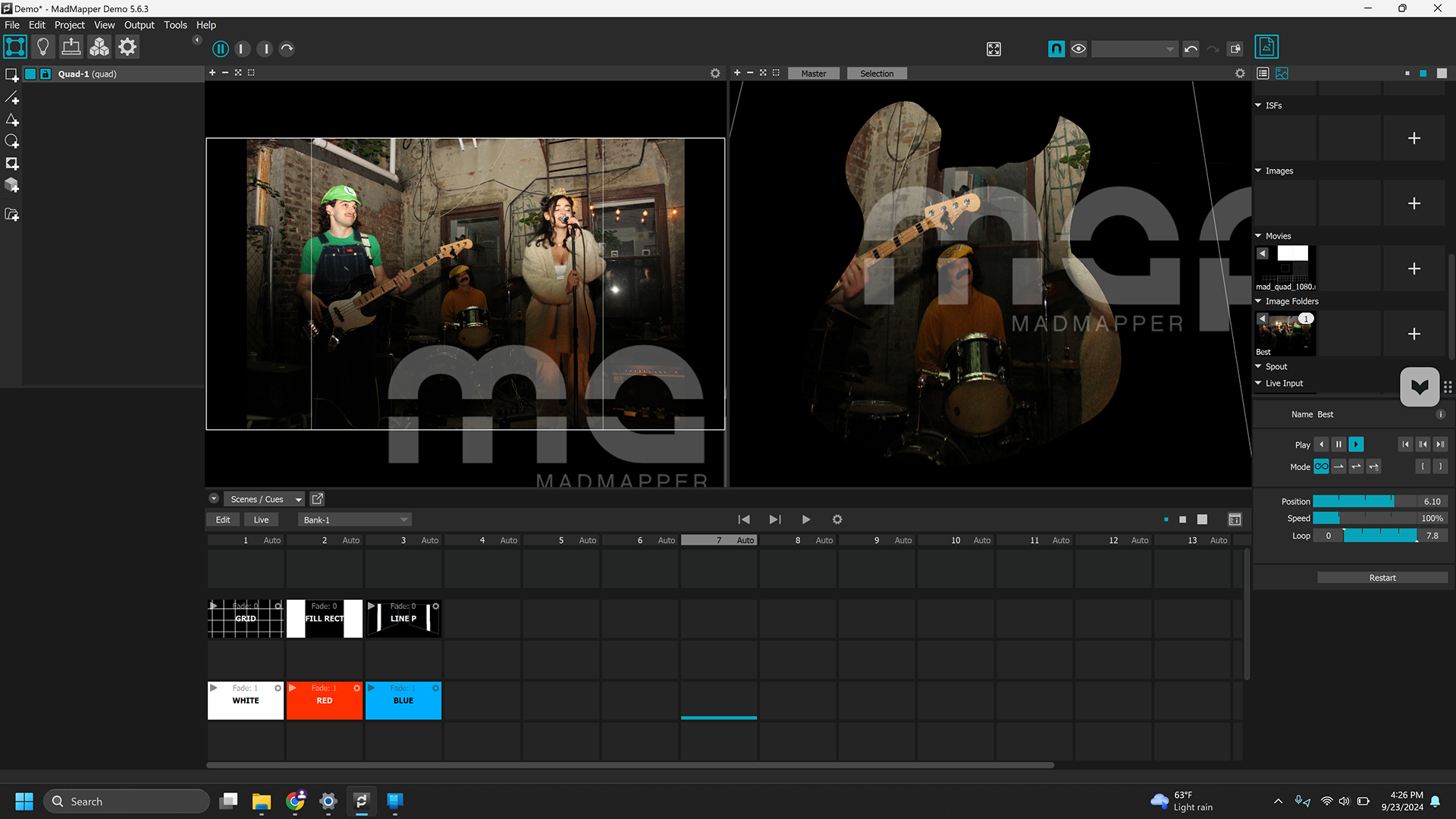
Task: Collapse the Image Folders section
Action: [x=1258, y=301]
